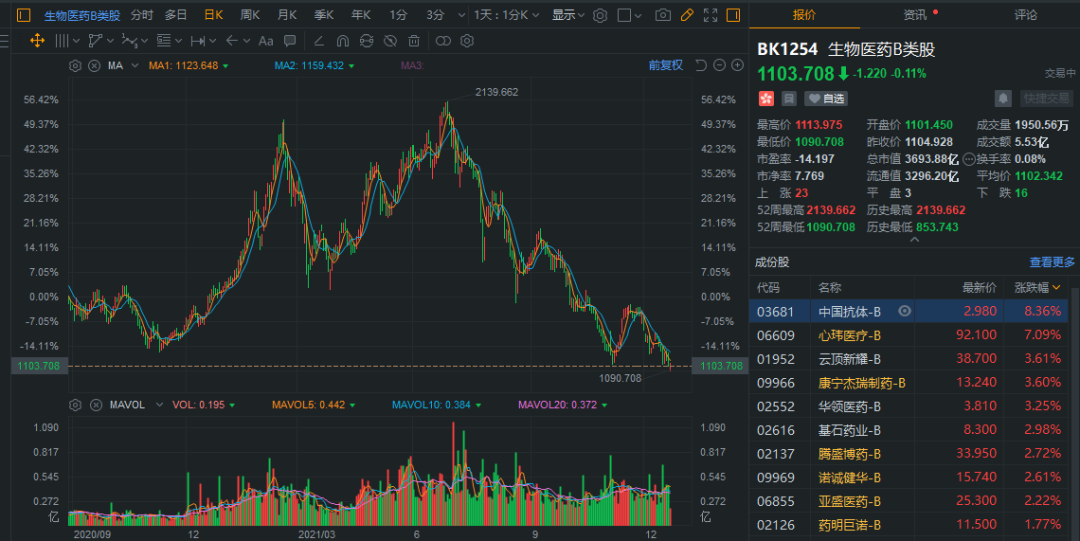Click the Hong Kong market flag icon

tap(766, 99)
